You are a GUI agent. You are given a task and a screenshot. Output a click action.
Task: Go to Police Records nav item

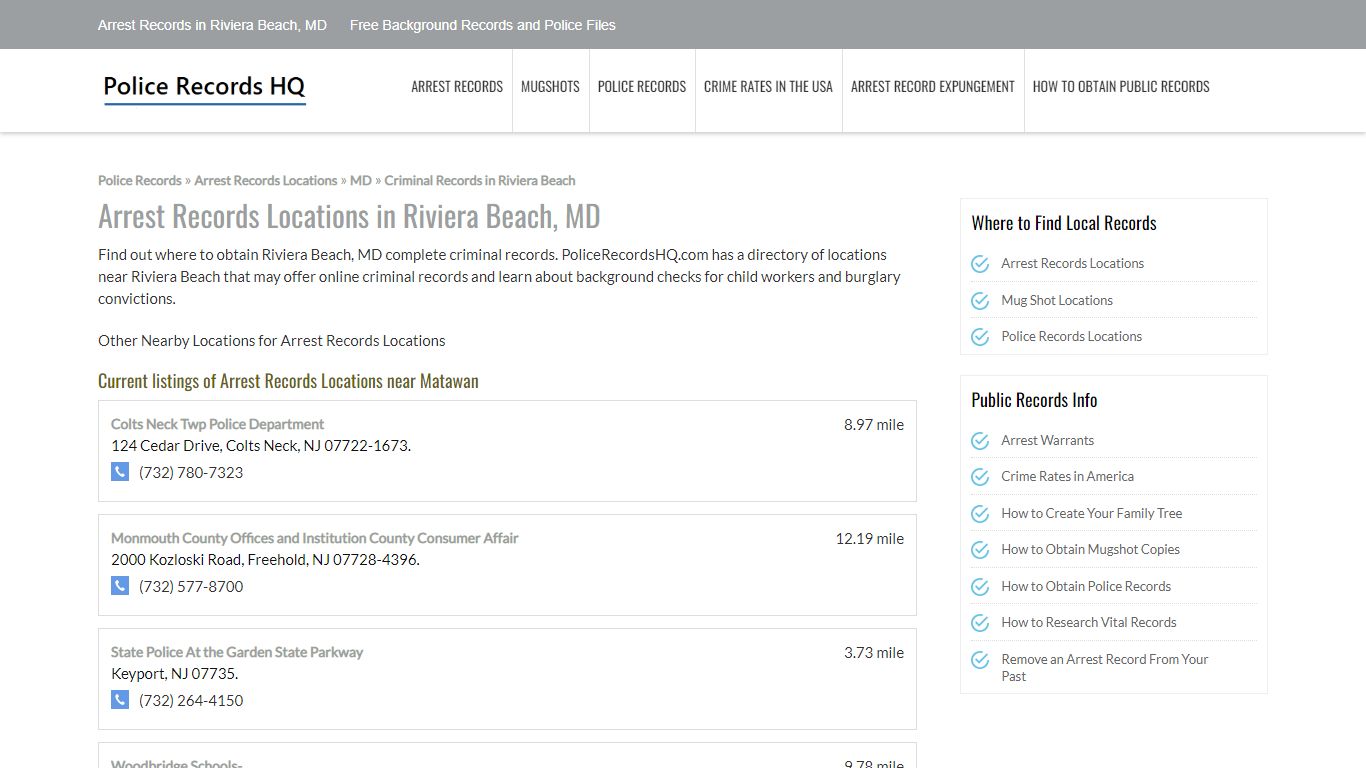click(642, 87)
